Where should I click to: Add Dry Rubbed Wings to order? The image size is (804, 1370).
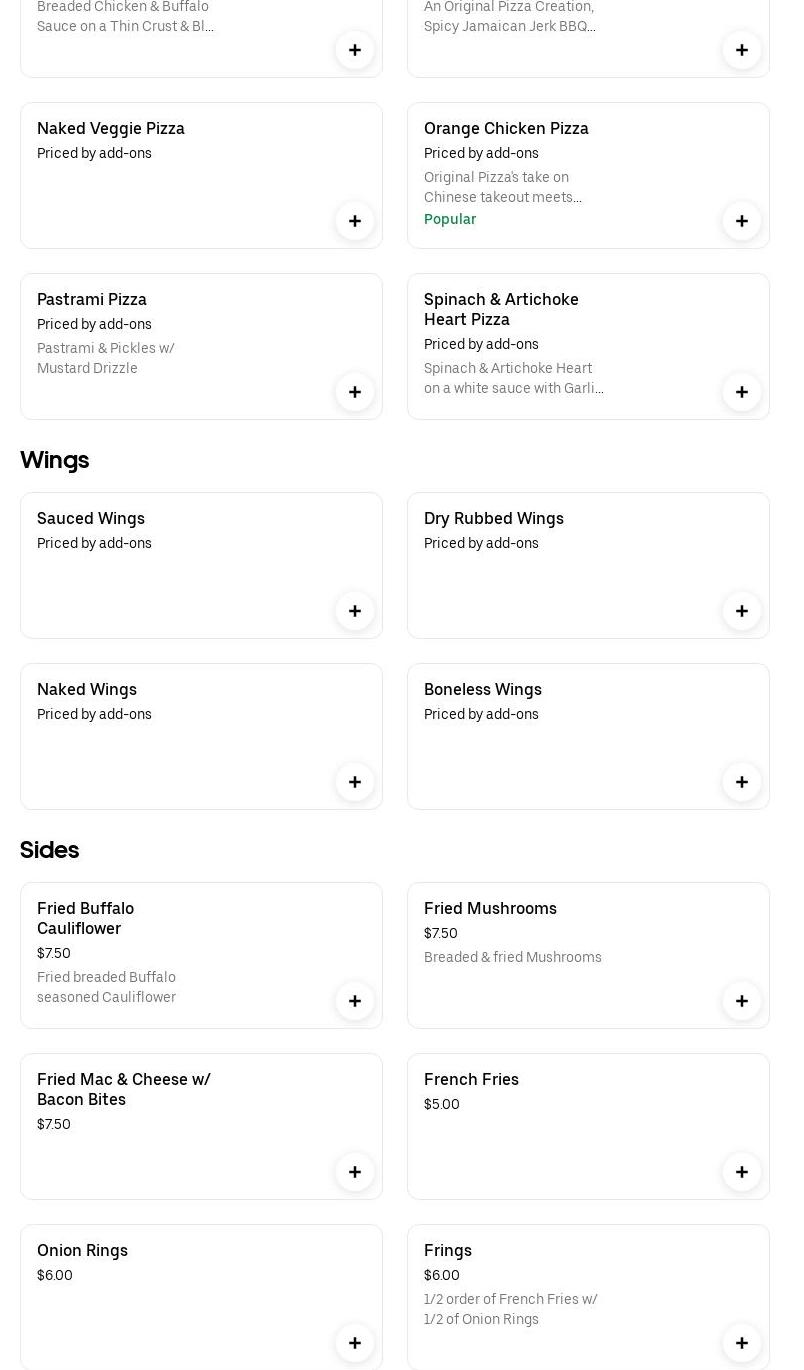[x=742, y=611]
